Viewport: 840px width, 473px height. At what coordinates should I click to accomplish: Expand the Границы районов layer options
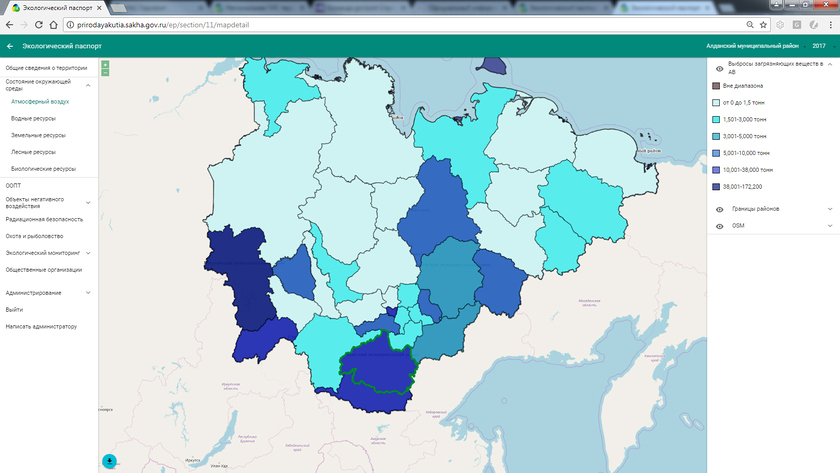pyautogui.click(x=829, y=209)
